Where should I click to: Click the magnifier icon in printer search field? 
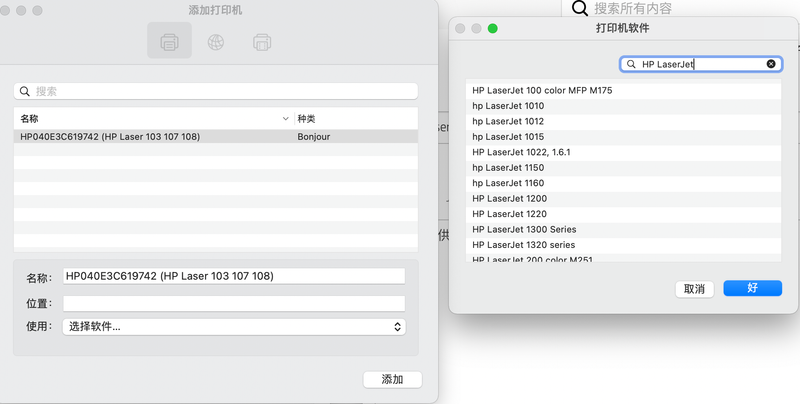click(x=25, y=91)
